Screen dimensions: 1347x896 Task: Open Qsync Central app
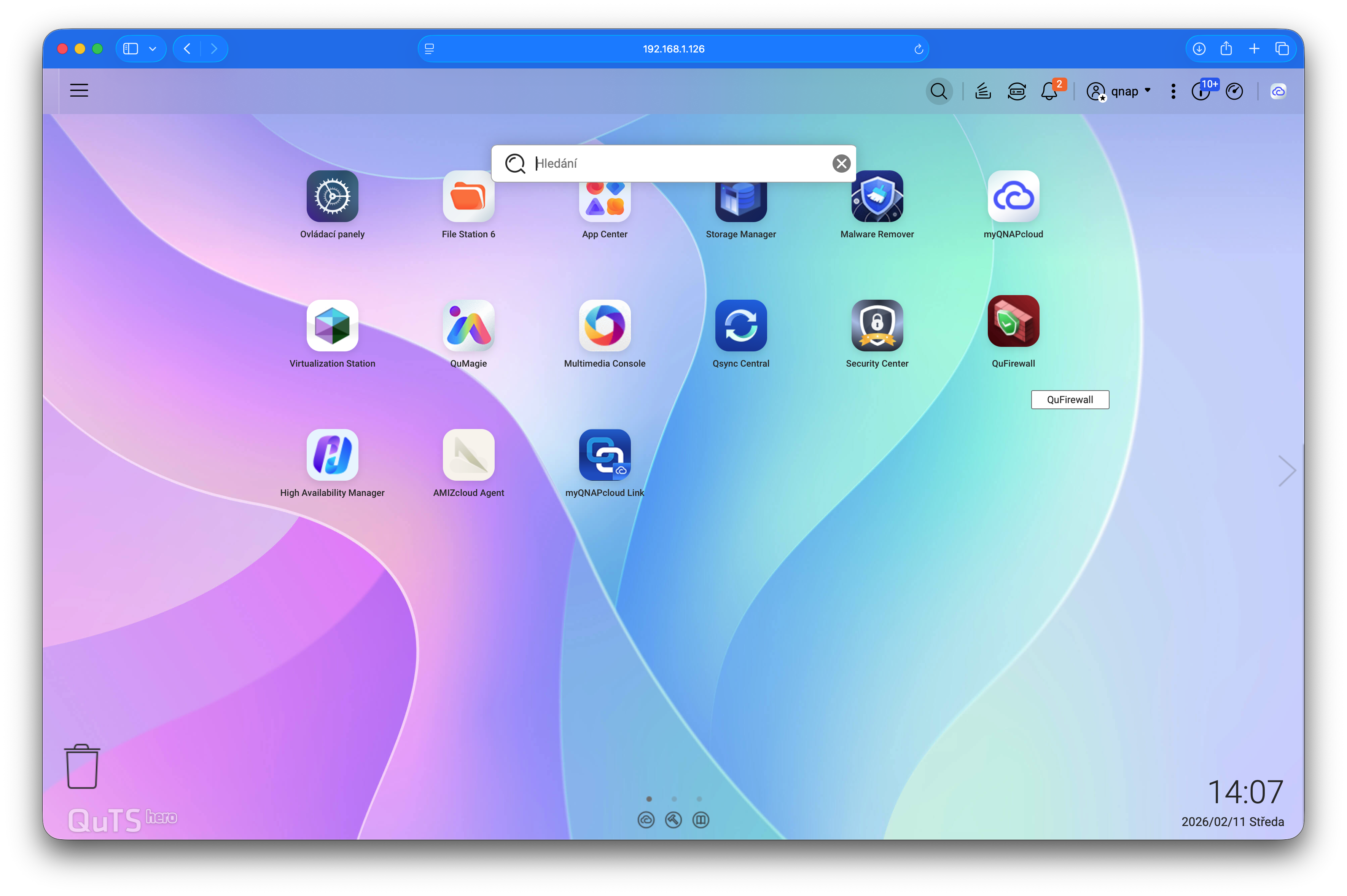pyautogui.click(x=741, y=326)
